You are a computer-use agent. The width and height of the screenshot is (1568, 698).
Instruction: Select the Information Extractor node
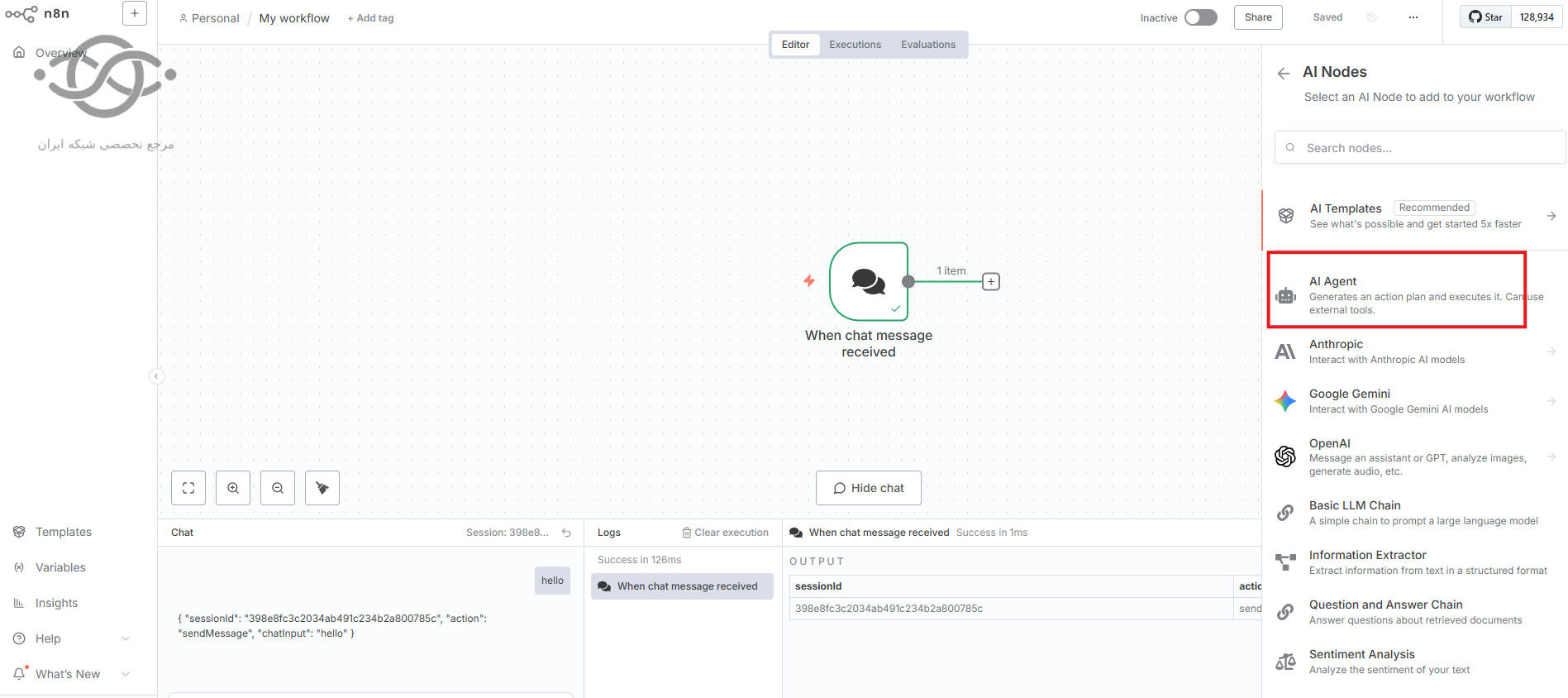1414,562
